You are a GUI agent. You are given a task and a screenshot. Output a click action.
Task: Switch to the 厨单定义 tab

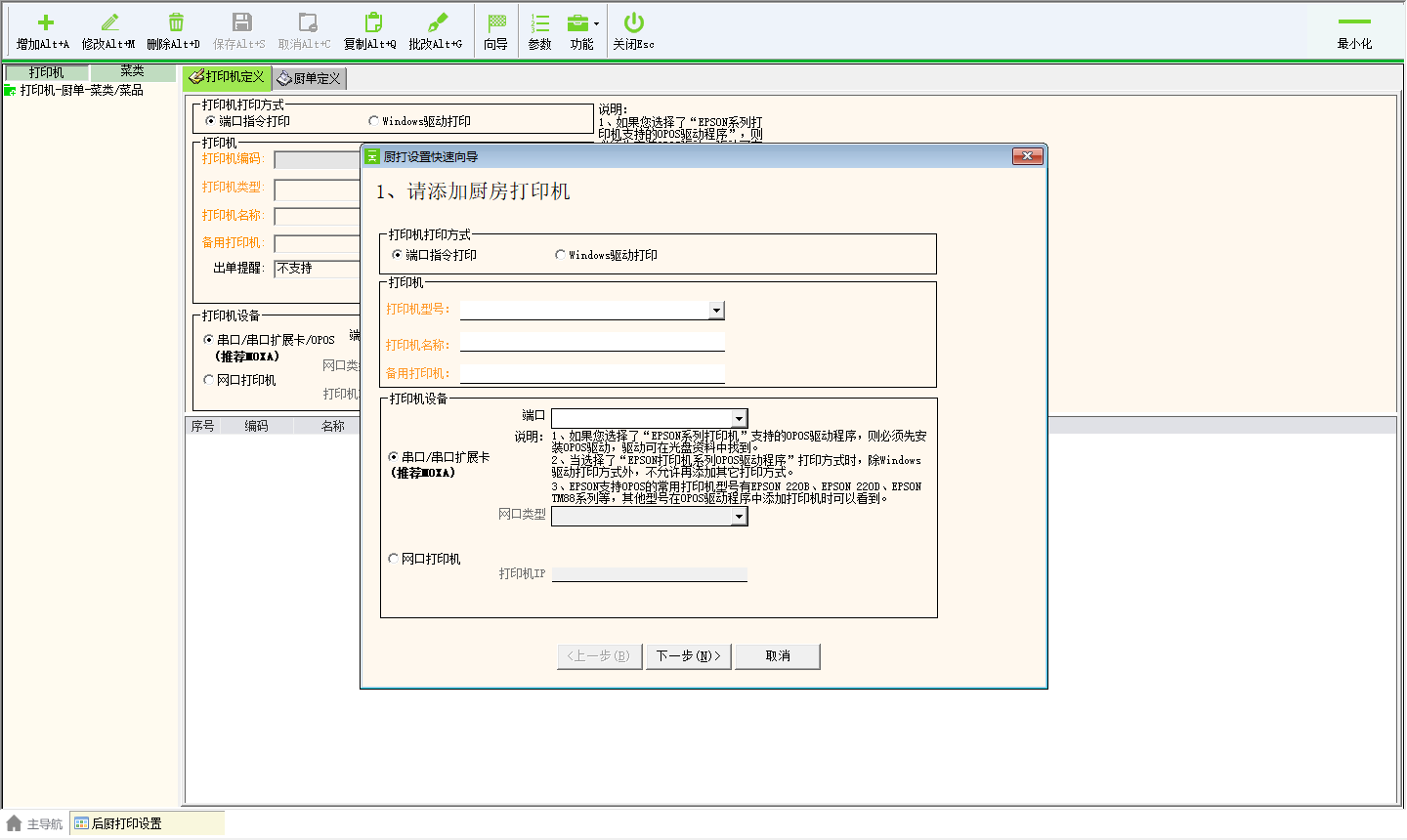click(x=309, y=78)
